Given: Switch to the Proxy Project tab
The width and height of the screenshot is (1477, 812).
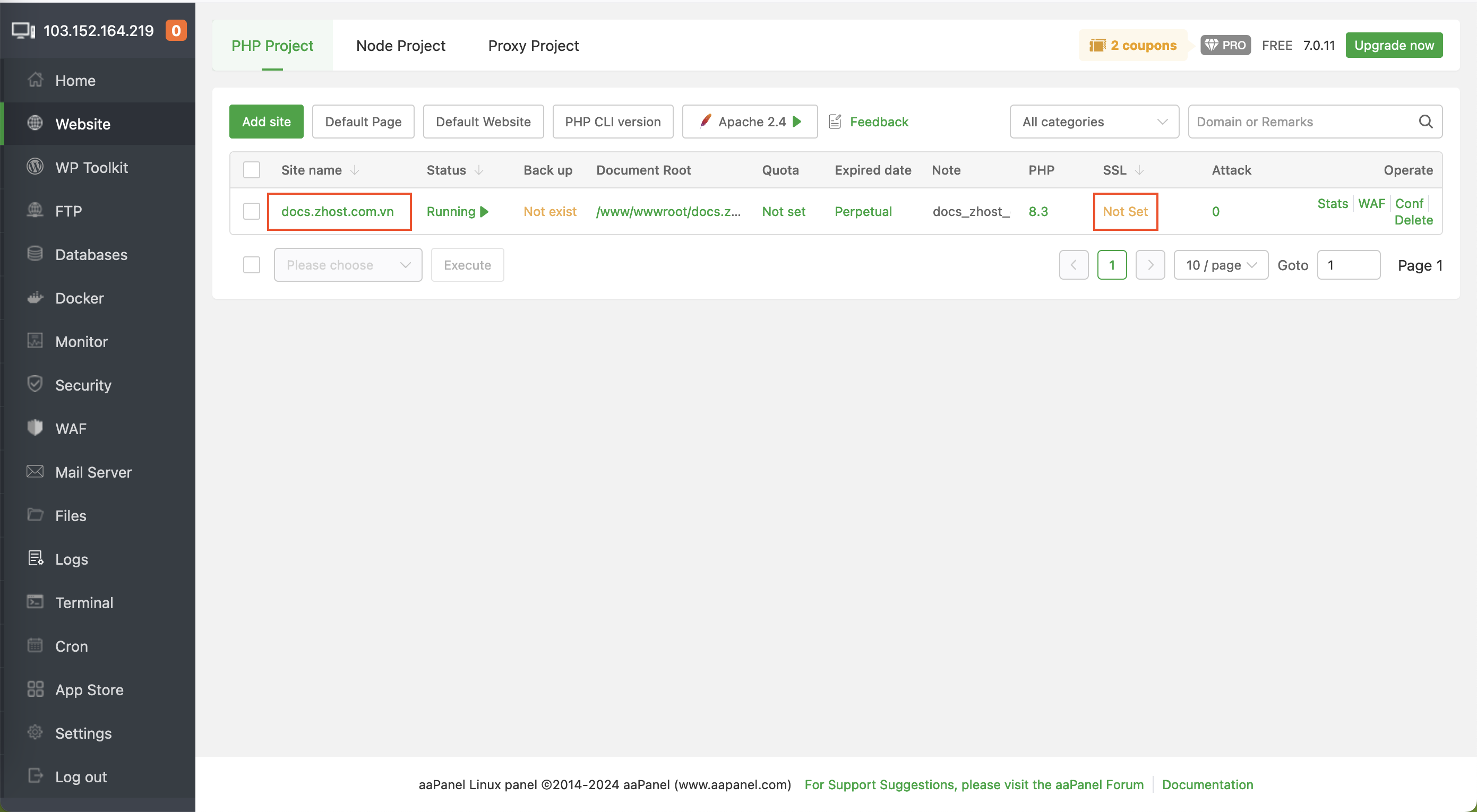Looking at the screenshot, I should pos(533,45).
